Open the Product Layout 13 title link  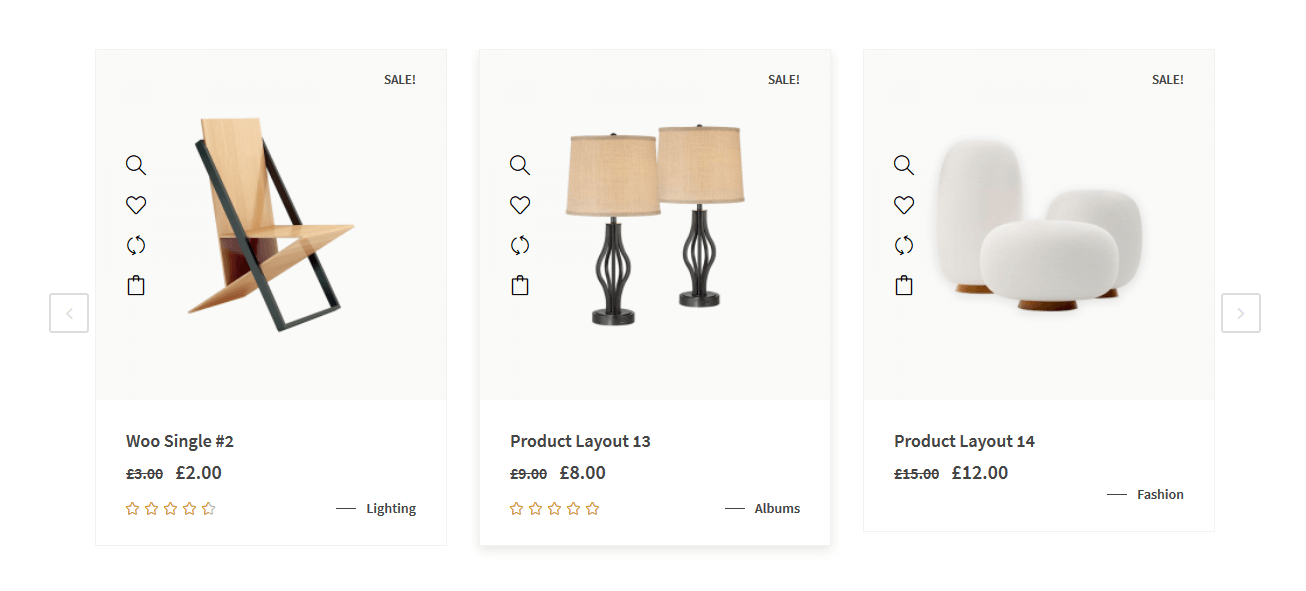(580, 441)
